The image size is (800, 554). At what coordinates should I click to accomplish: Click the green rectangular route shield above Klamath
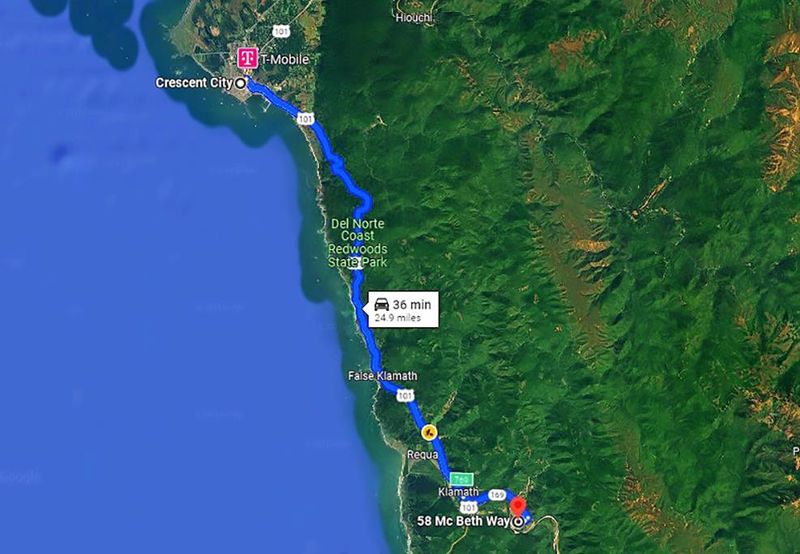(461, 479)
